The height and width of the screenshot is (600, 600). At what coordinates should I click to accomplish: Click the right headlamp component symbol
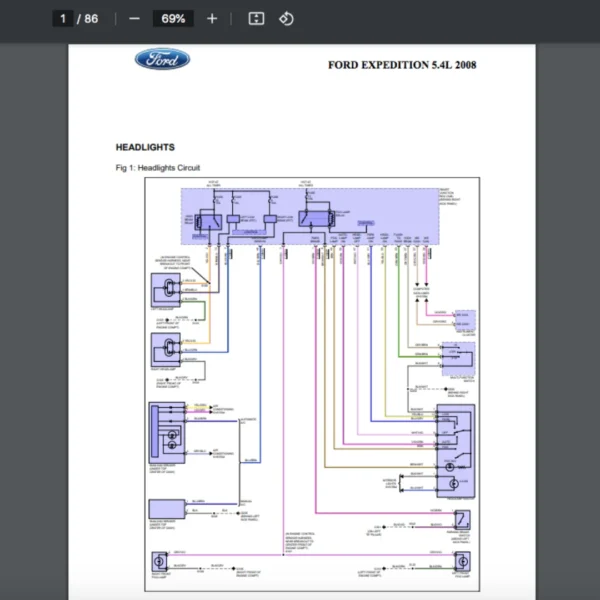[166, 350]
